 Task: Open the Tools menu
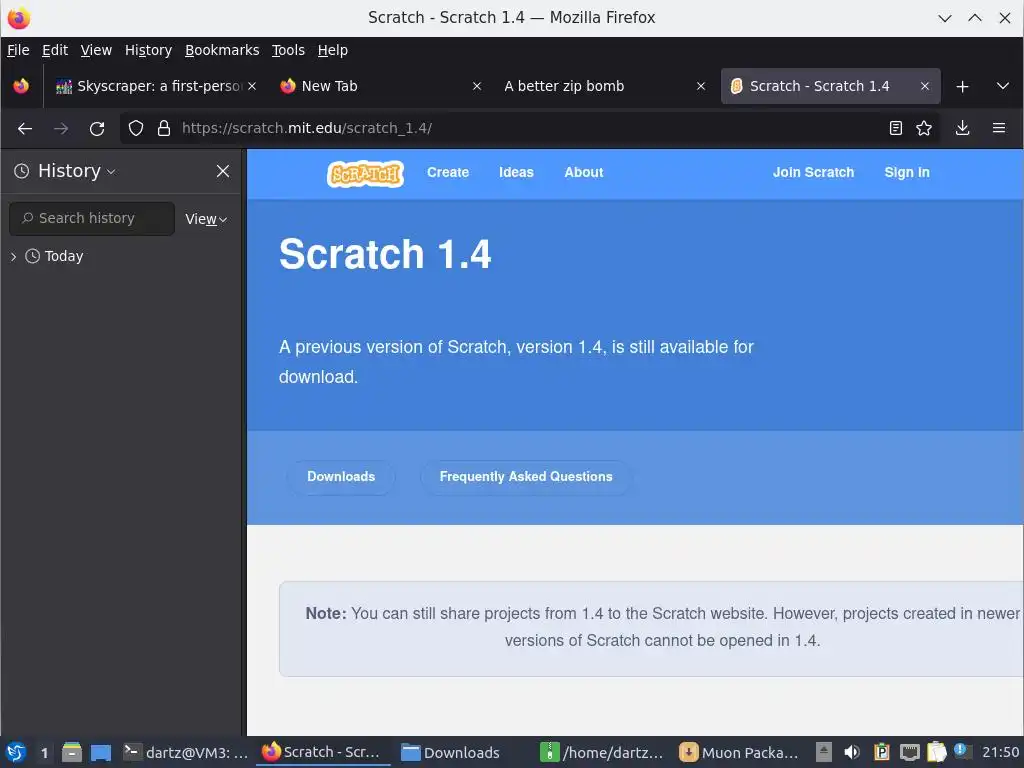pos(288,50)
